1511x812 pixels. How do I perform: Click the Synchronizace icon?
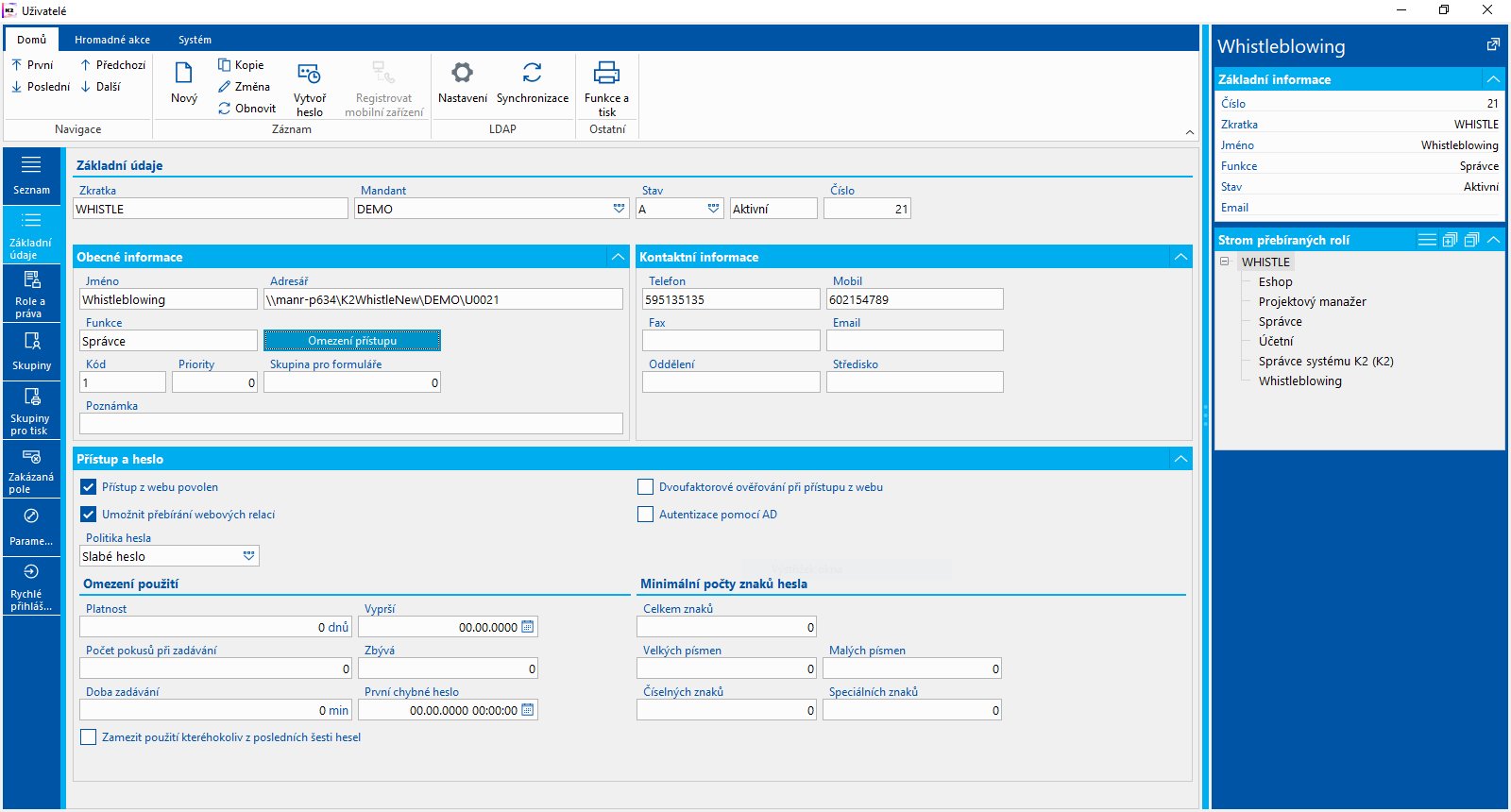[x=533, y=73]
